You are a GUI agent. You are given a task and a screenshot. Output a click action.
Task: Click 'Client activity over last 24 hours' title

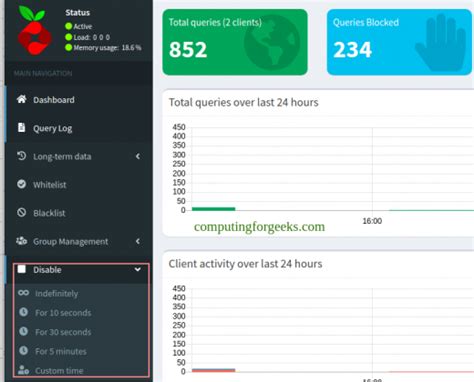click(245, 264)
